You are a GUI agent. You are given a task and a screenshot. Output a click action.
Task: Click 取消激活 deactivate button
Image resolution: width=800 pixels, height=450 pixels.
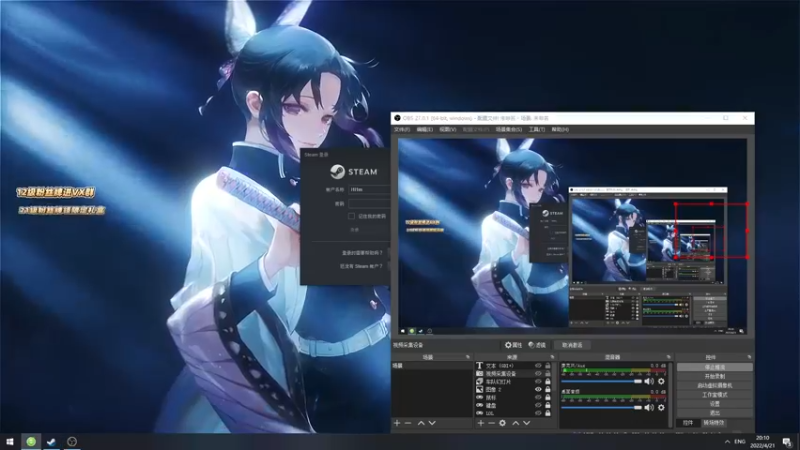(572, 345)
